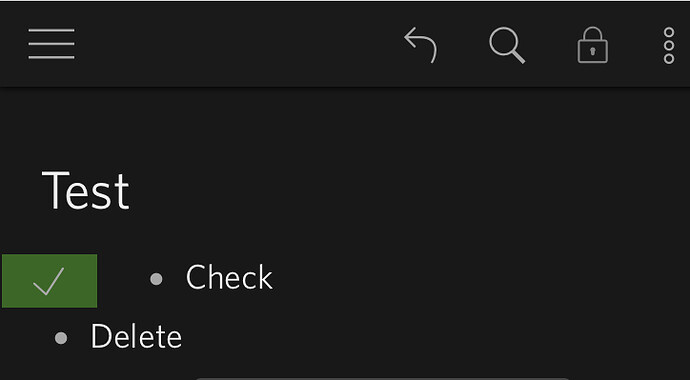Image resolution: width=690 pixels, height=380 pixels.
Task: Toggle the sidebar with the three-line icon
Action: click(x=51, y=44)
